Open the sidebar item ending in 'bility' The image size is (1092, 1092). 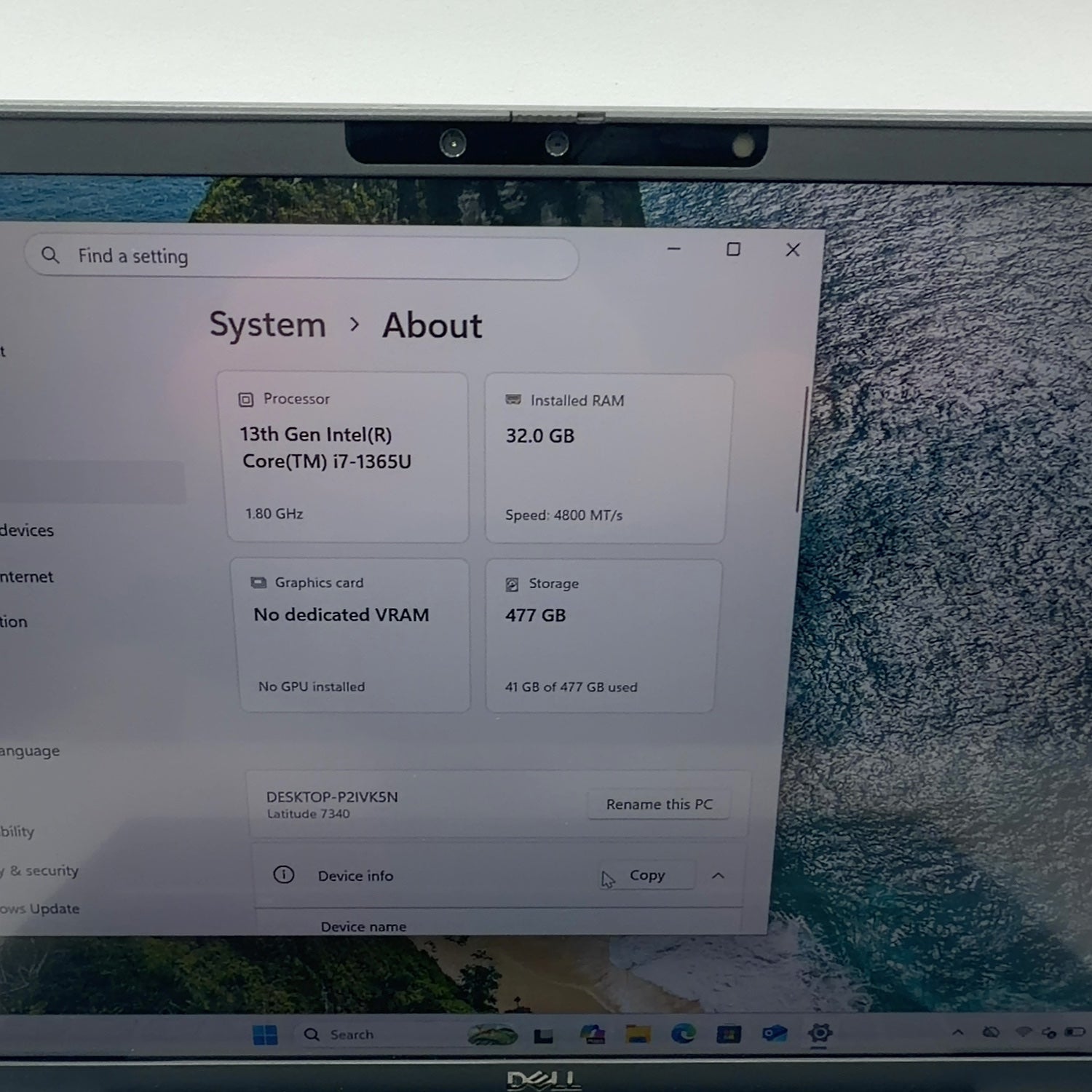17,831
